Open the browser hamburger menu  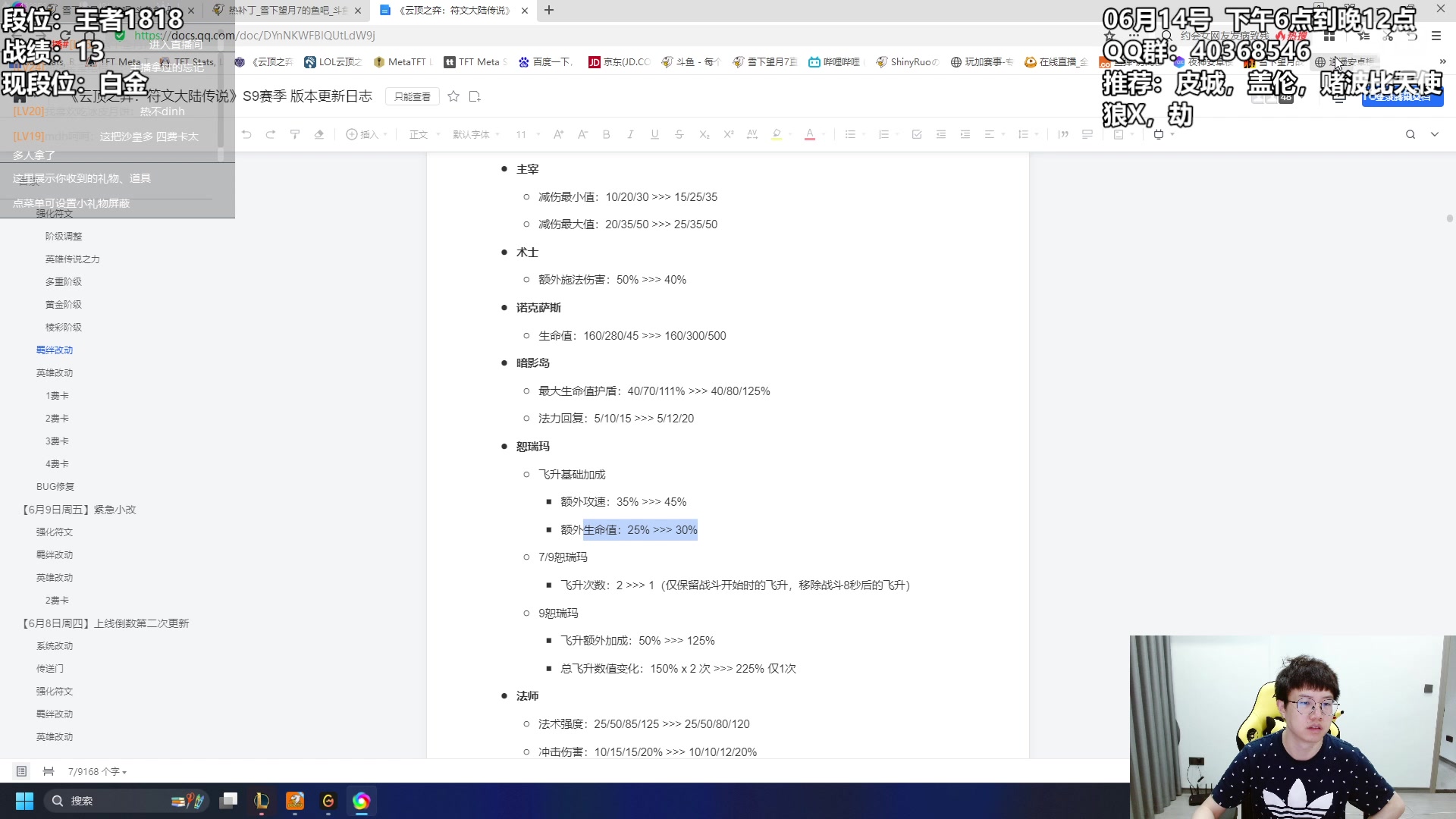click(x=1436, y=36)
